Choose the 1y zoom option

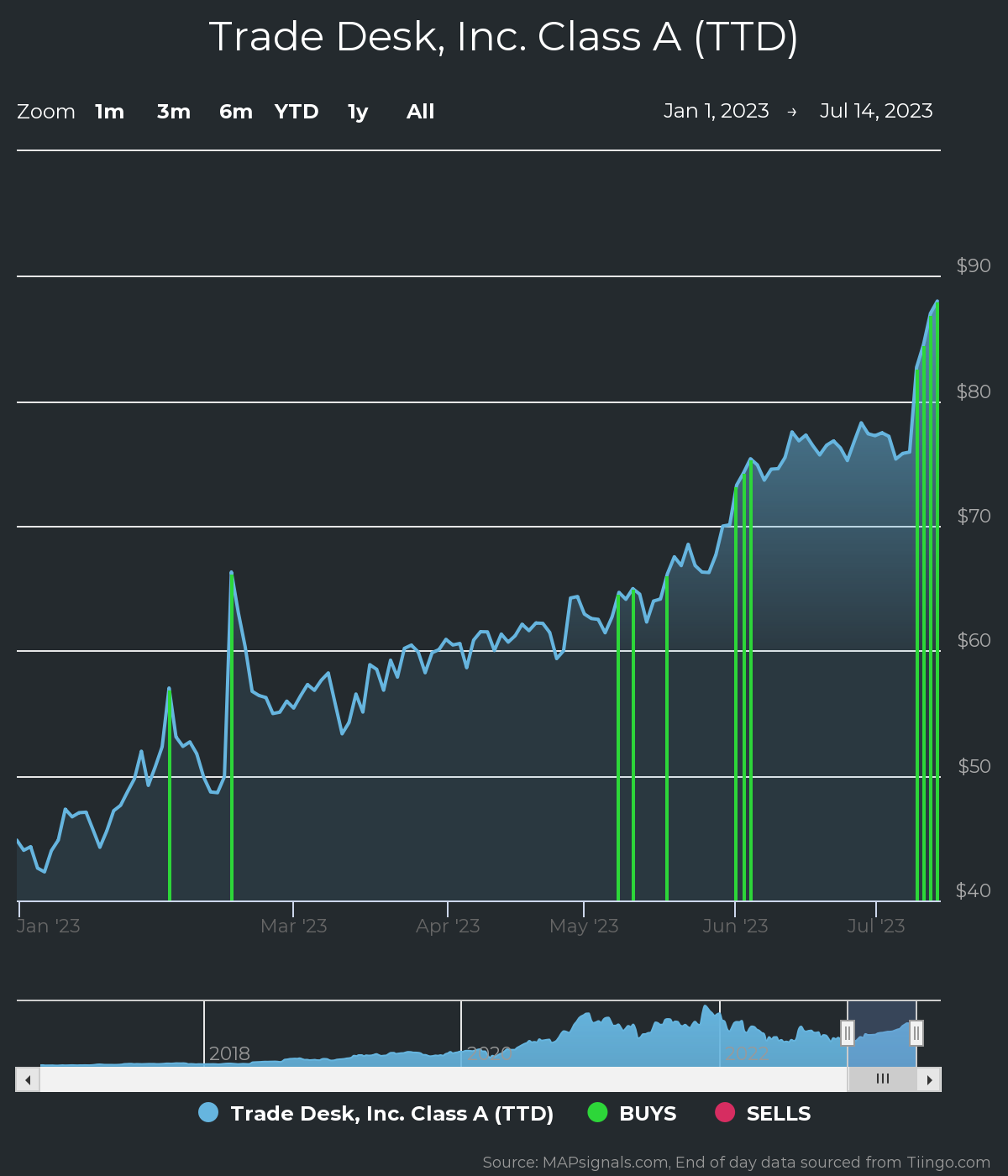point(358,112)
